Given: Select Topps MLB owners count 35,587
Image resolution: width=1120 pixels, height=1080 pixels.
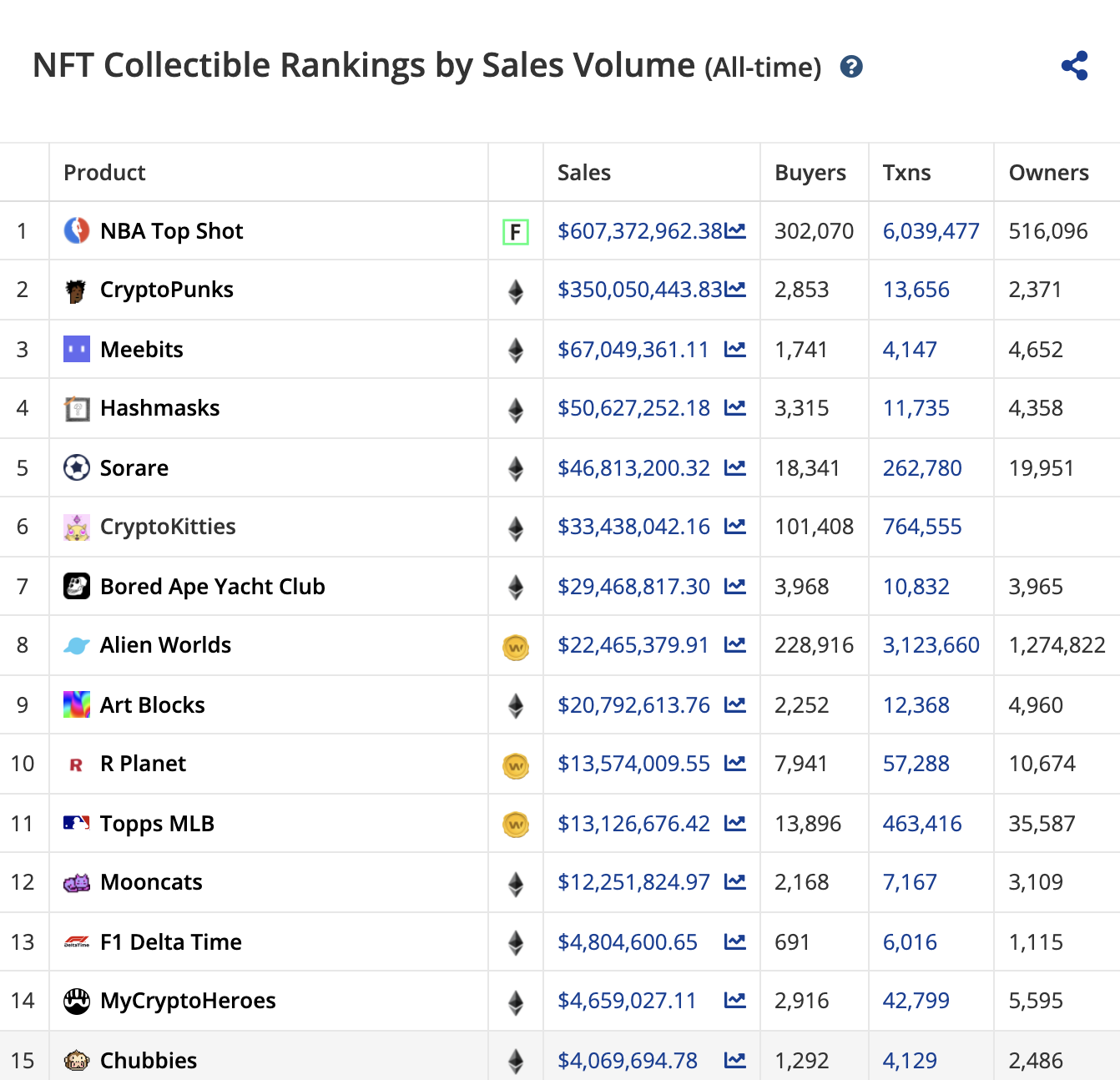Looking at the screenshot, I should point(1042,824).
